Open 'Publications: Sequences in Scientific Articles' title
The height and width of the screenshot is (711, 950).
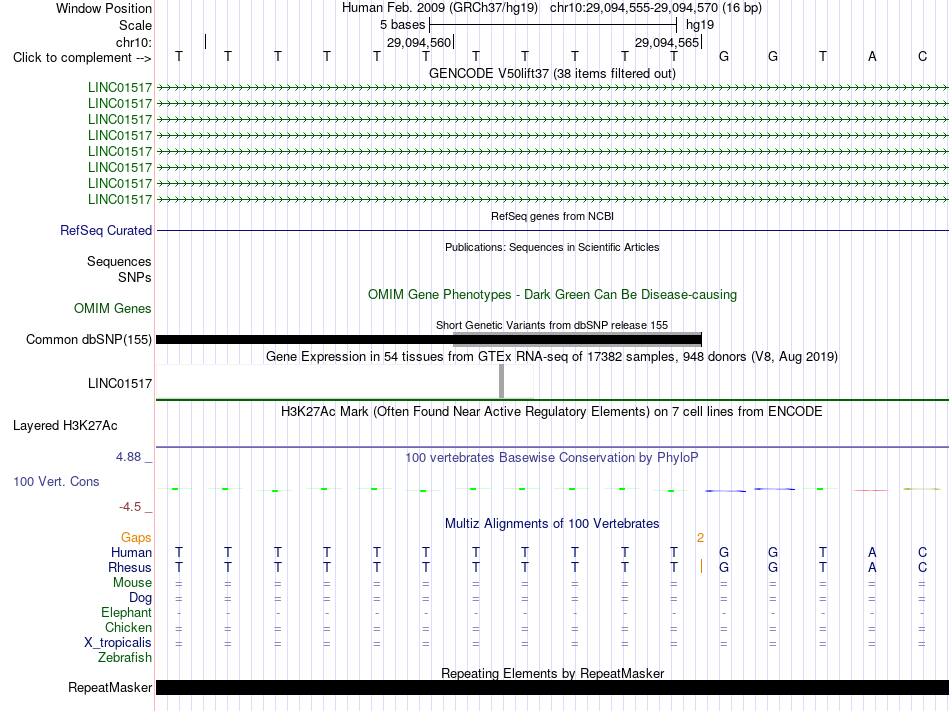click(x=552, y=247)
